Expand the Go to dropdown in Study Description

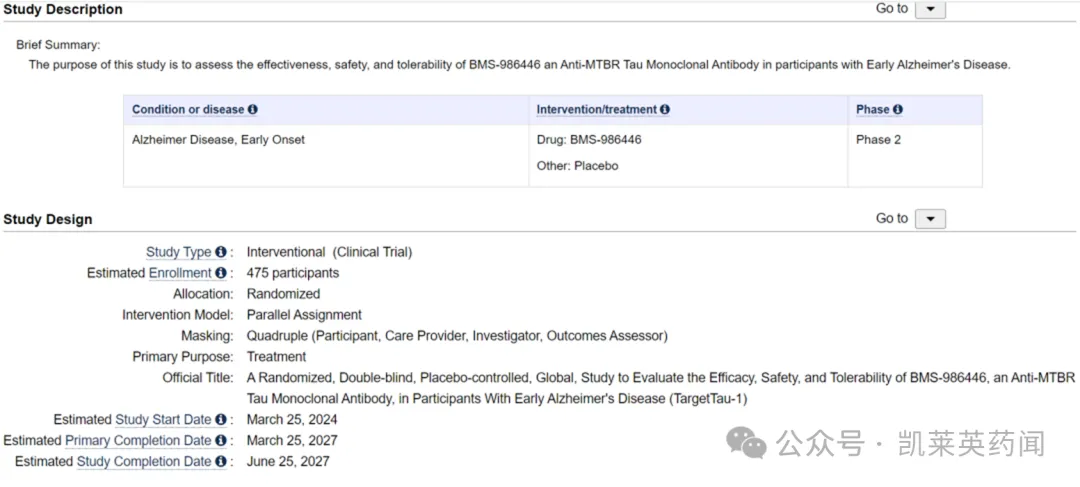coord(930,9)
